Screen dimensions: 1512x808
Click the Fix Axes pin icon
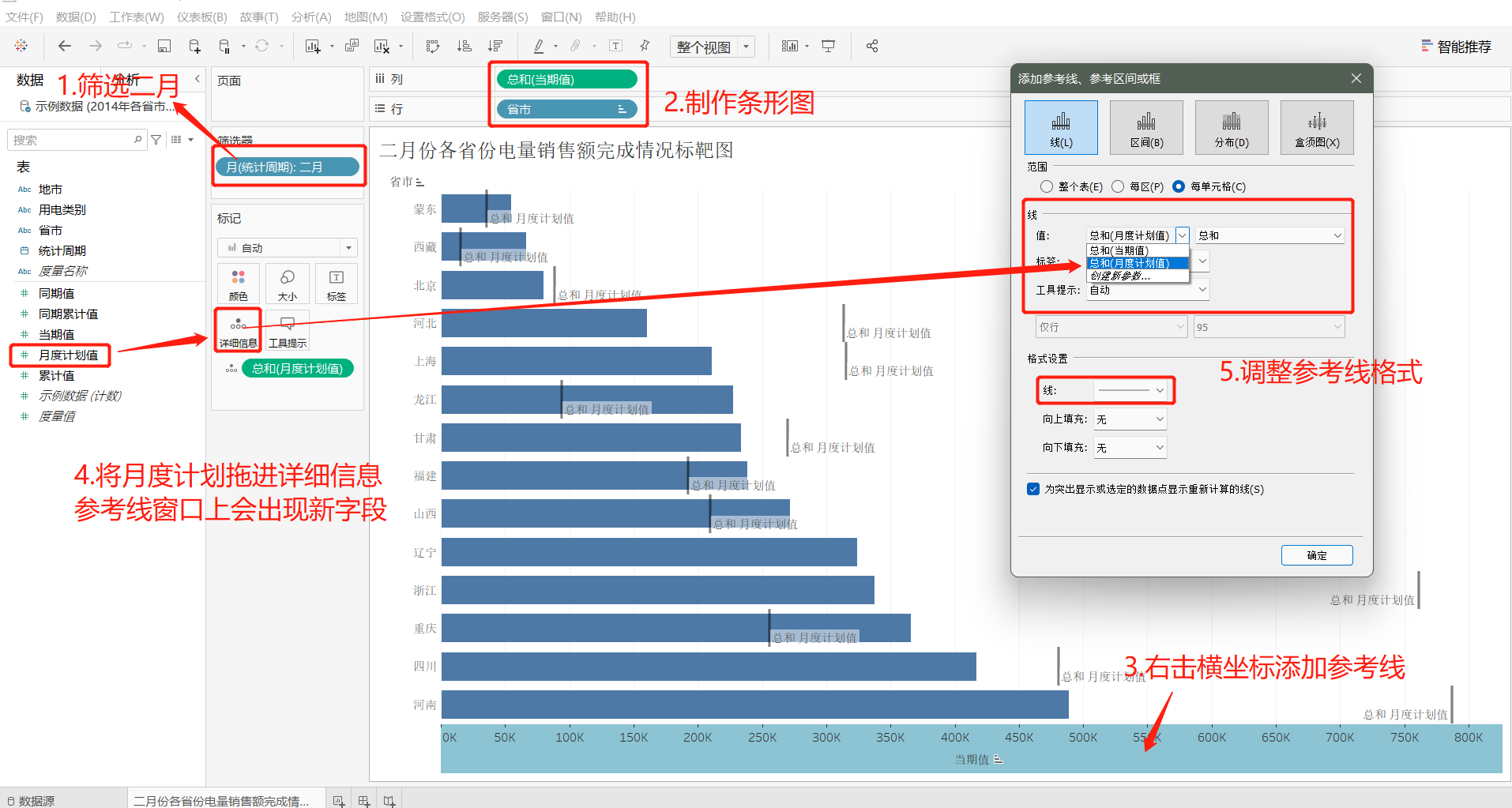pos(645,46)
